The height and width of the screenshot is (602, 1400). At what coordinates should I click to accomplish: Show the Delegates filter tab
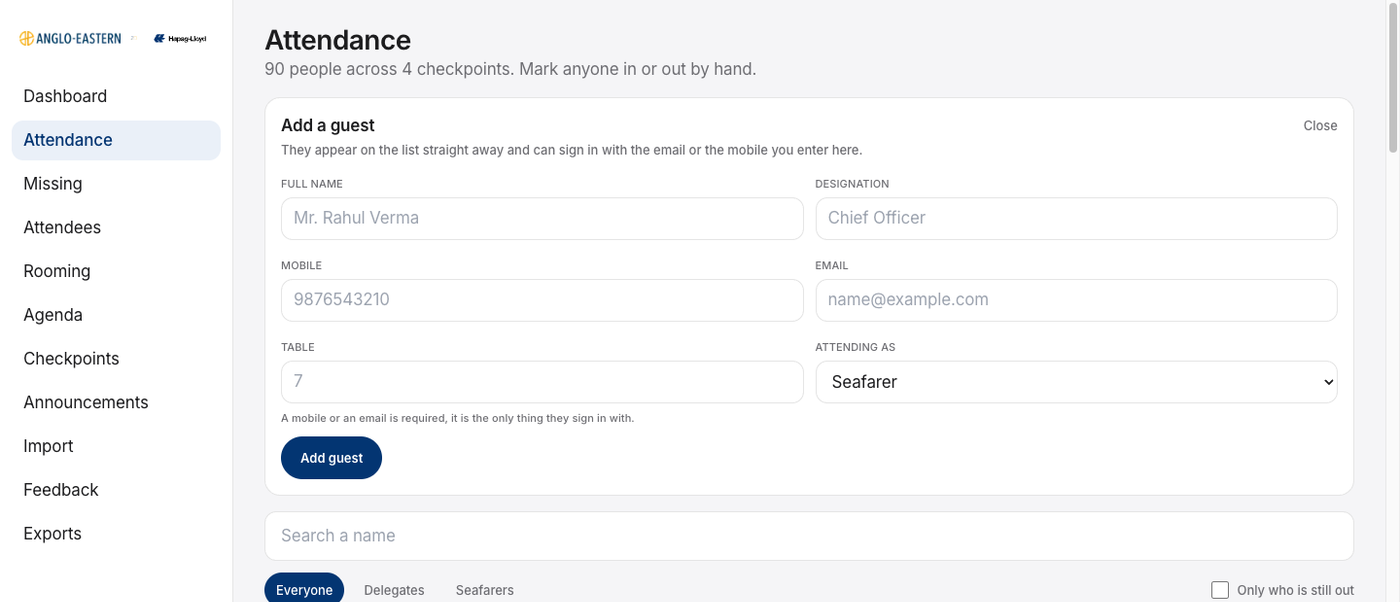click(394, 590)
